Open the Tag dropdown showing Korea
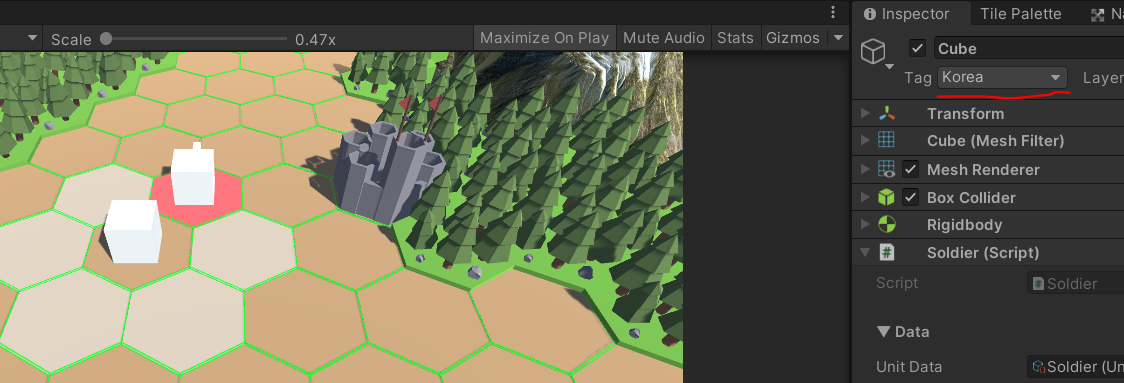1124x383 pixels. [x=1002, y=77]
